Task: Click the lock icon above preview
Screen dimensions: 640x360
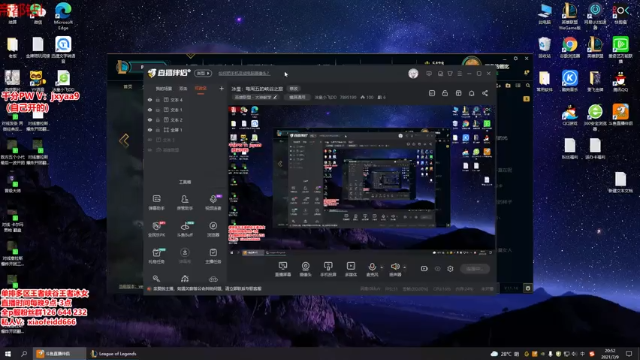Action: click(445, 93)
